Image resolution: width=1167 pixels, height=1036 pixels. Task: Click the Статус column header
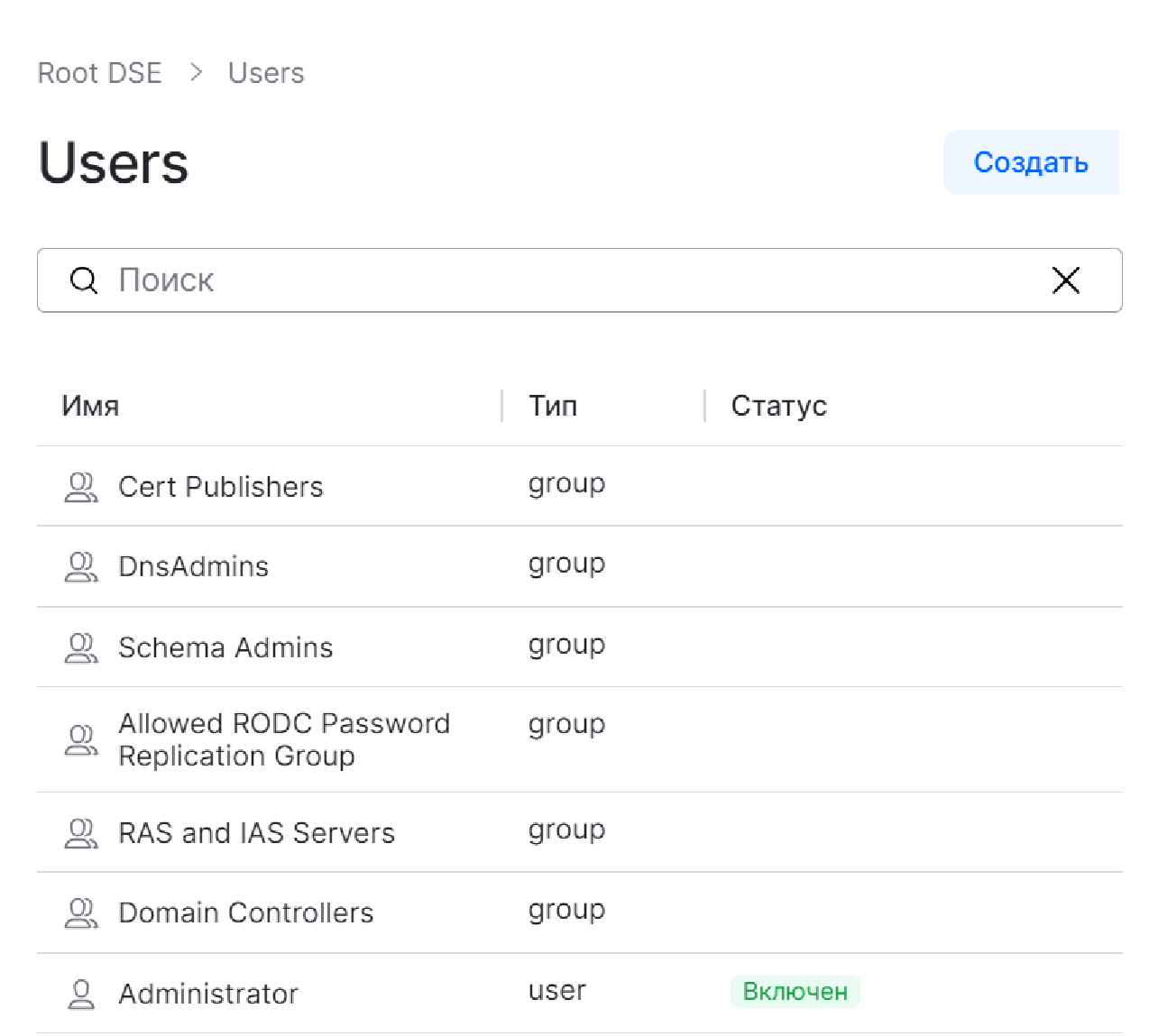pos(778,406)
